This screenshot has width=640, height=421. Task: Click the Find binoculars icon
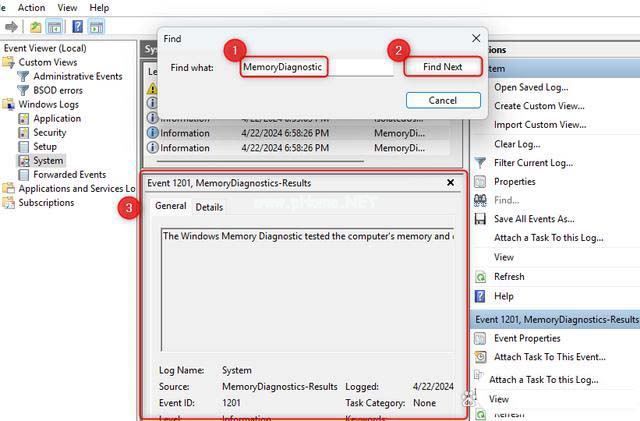pos(480,200)
